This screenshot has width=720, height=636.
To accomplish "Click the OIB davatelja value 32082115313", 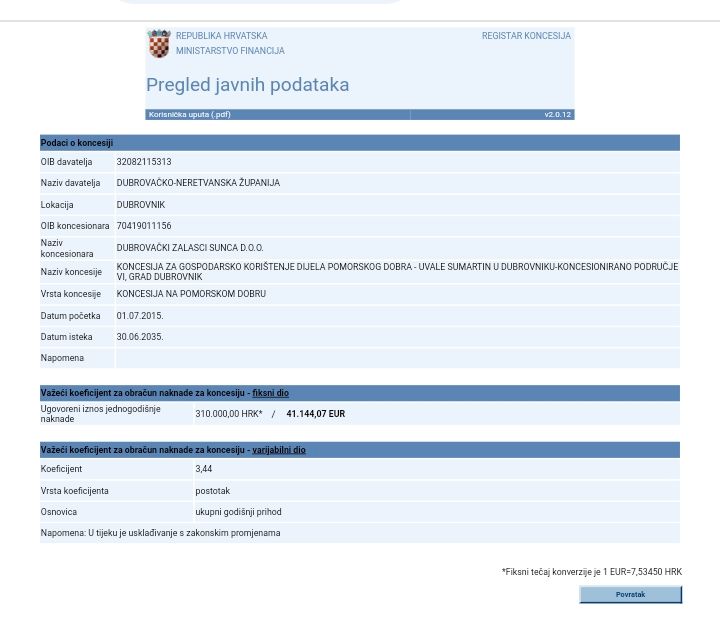I will pyautogui.click(x=143, y=162).
